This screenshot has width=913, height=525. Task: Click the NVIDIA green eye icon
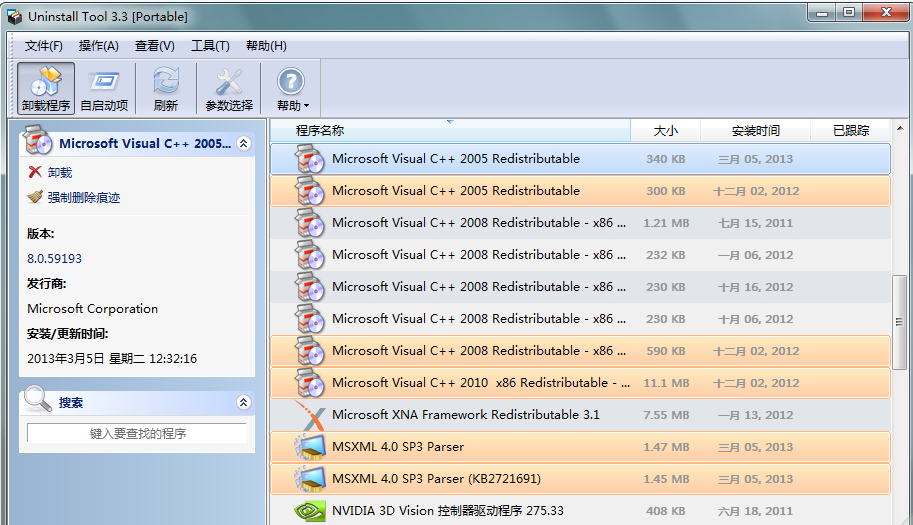point(309,511)
